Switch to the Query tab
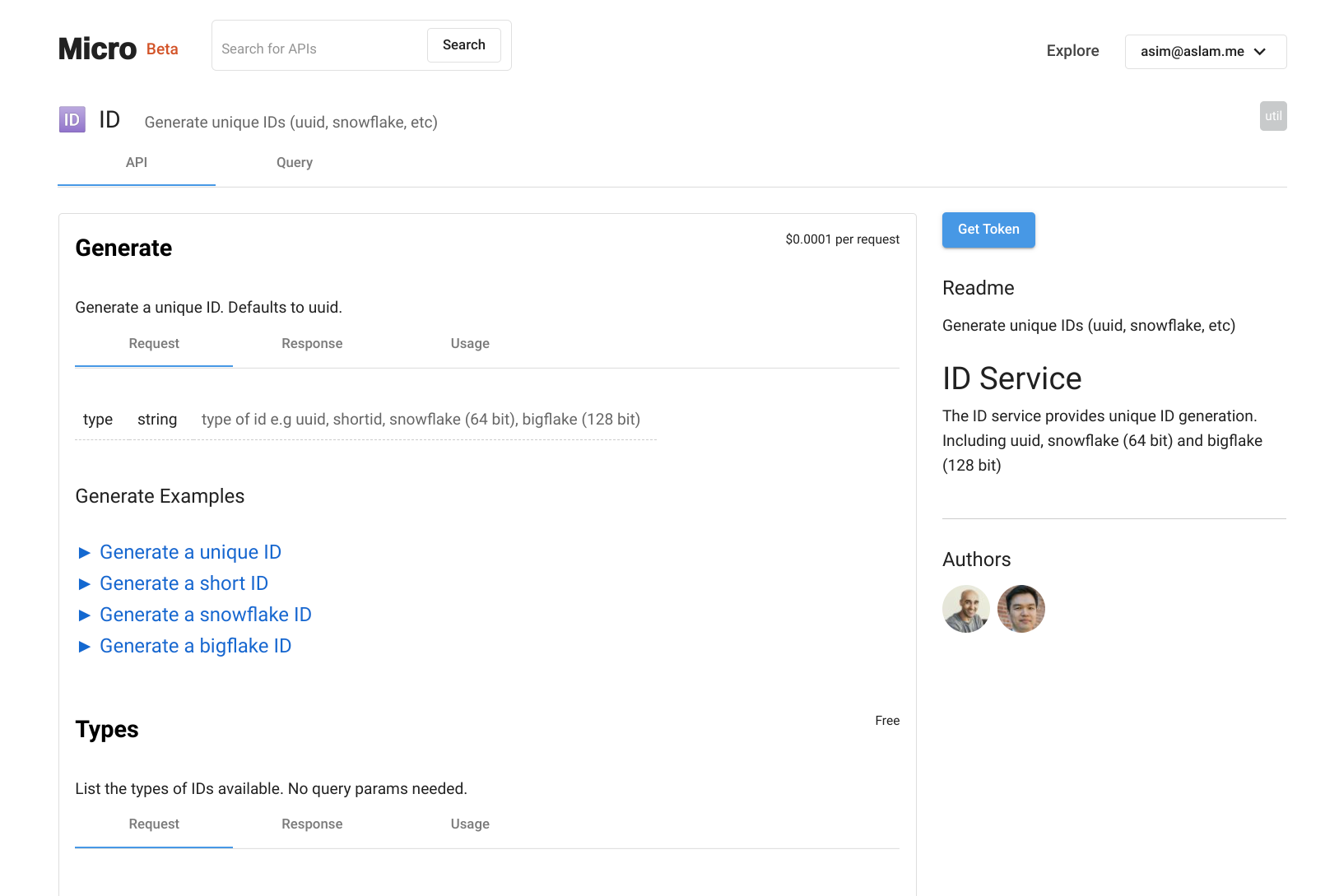1339x896 pixels. coord(295,163)
